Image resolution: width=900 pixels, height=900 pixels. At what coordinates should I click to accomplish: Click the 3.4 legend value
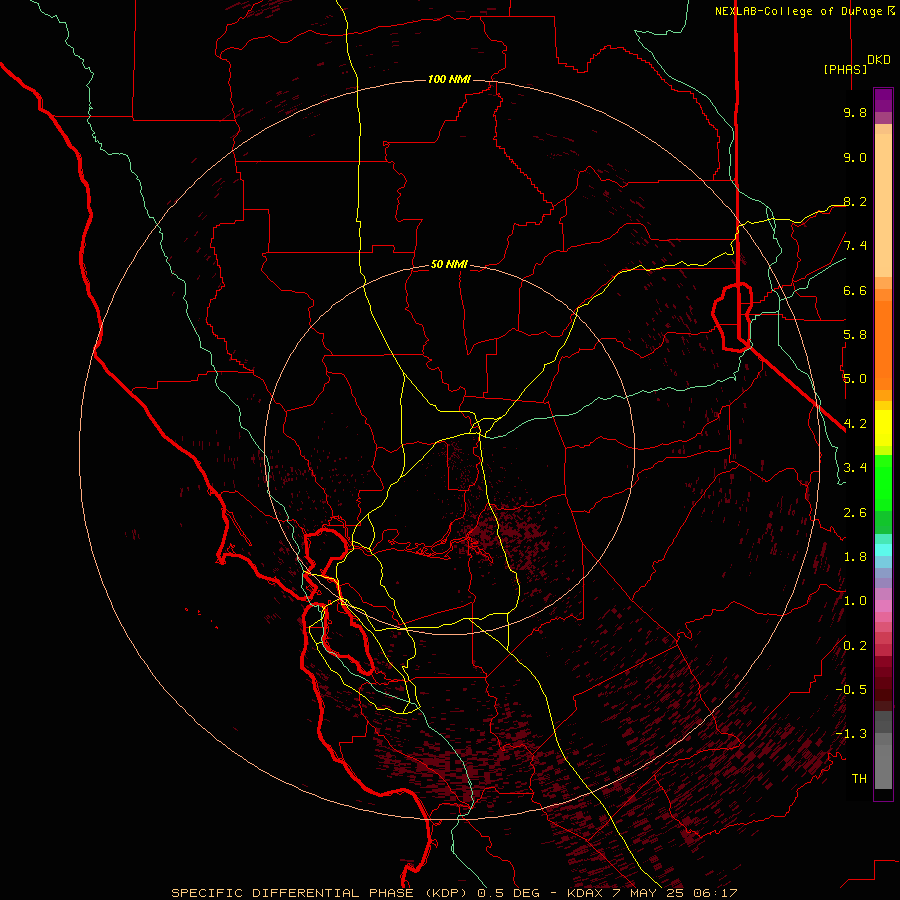855,468
